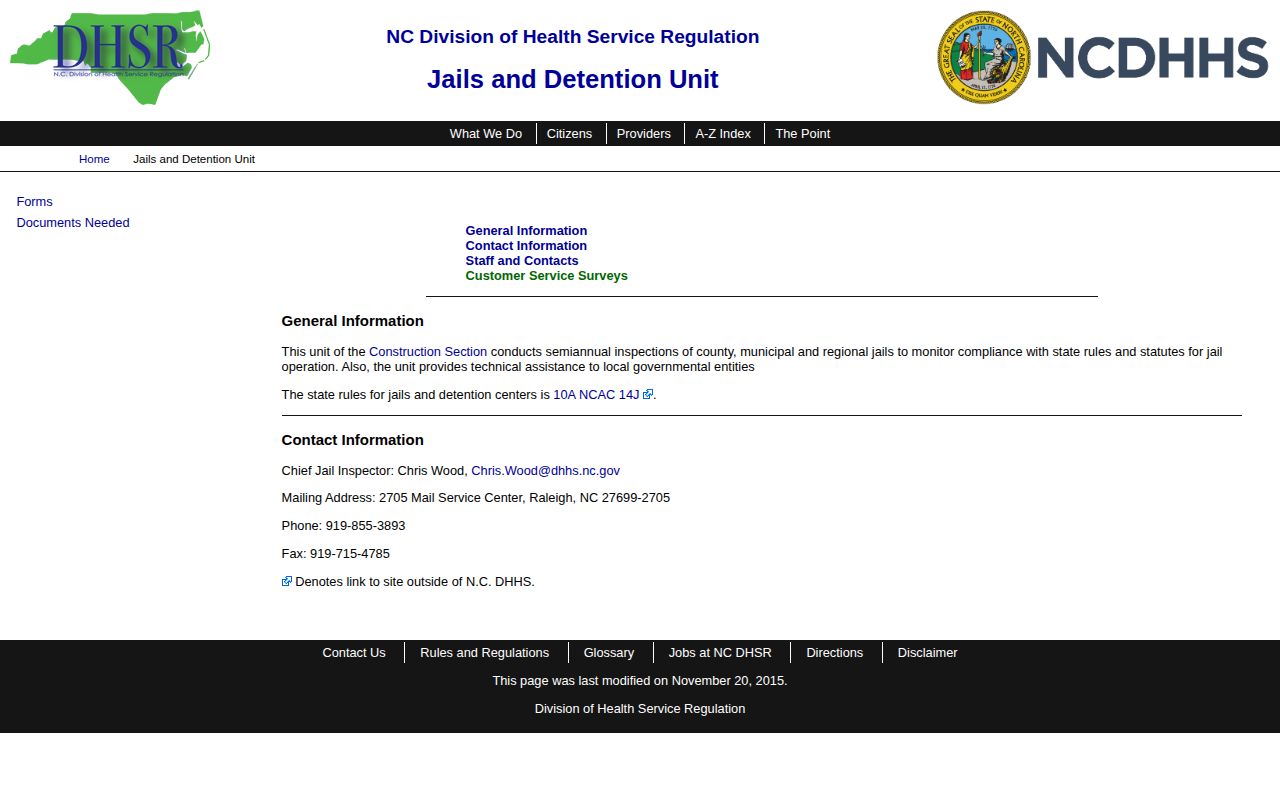Click Contact Us in the footer
1280x800 pixels.
click(354, 653)
